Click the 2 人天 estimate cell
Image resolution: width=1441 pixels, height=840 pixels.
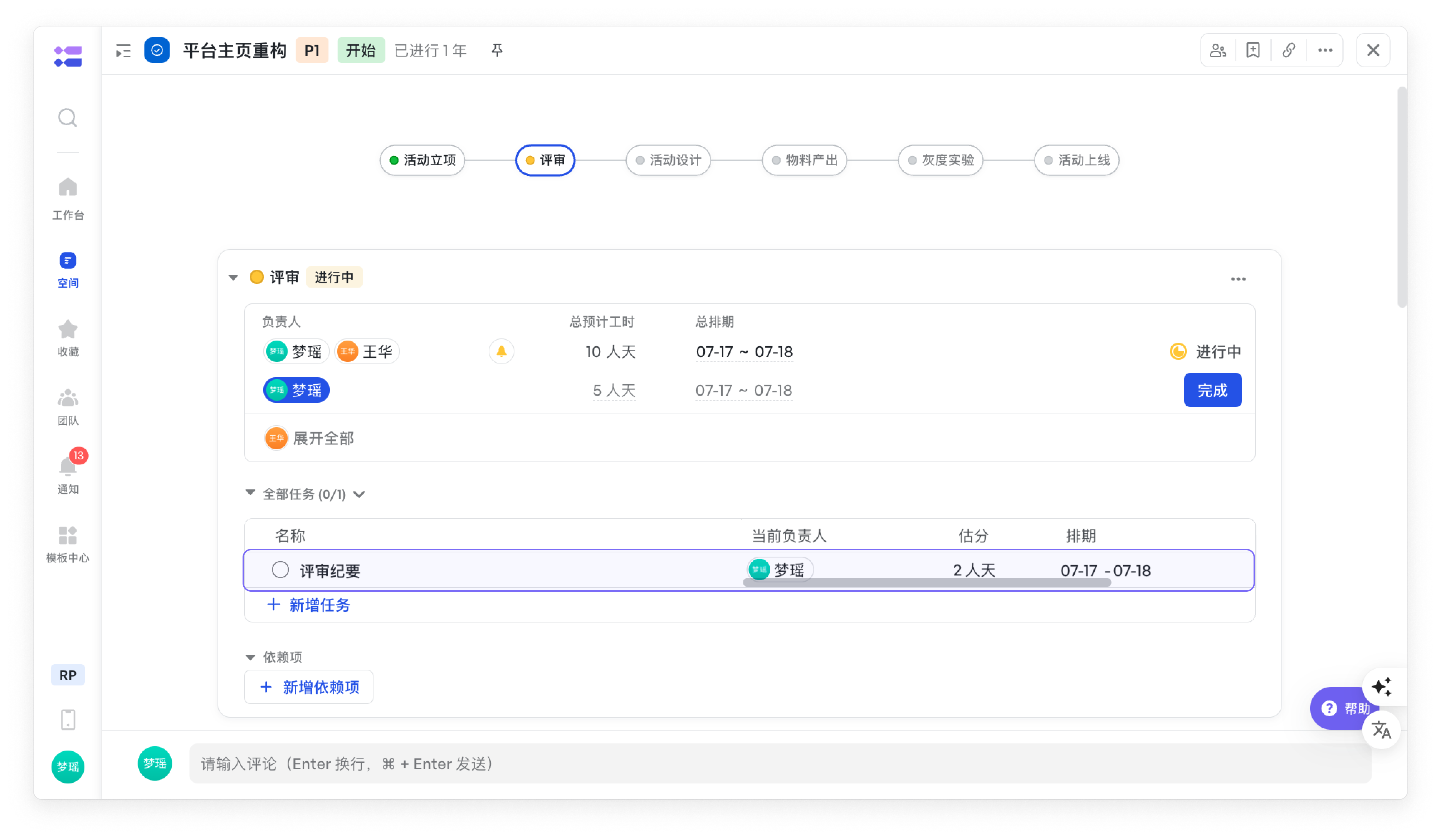coord(974,570)
